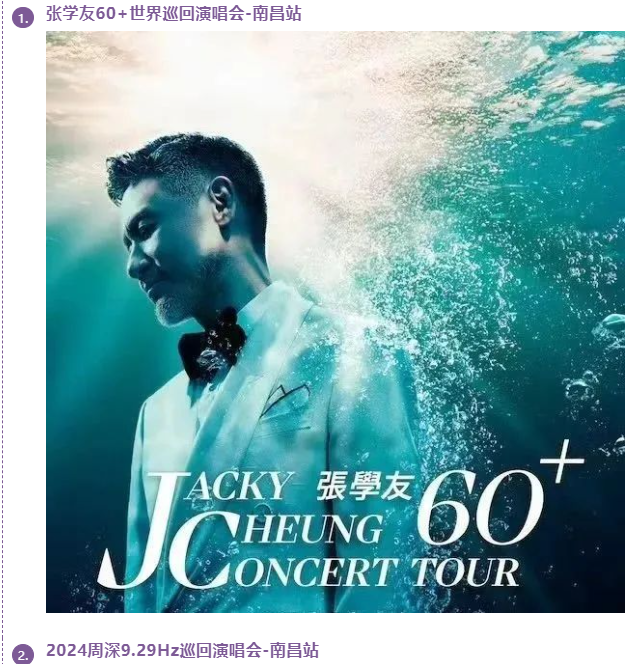Click the word HEUNG on the poster
Screen dimensions: 628x664
313,529
